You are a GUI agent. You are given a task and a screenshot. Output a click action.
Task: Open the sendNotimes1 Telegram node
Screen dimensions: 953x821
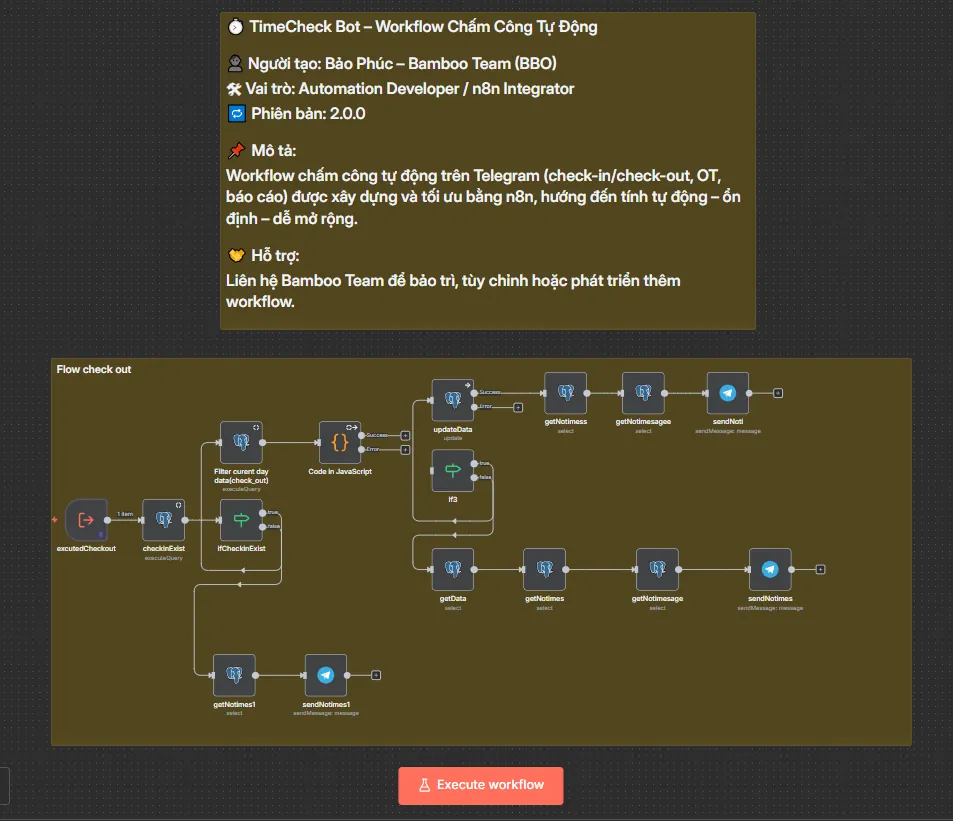(325, 675)
